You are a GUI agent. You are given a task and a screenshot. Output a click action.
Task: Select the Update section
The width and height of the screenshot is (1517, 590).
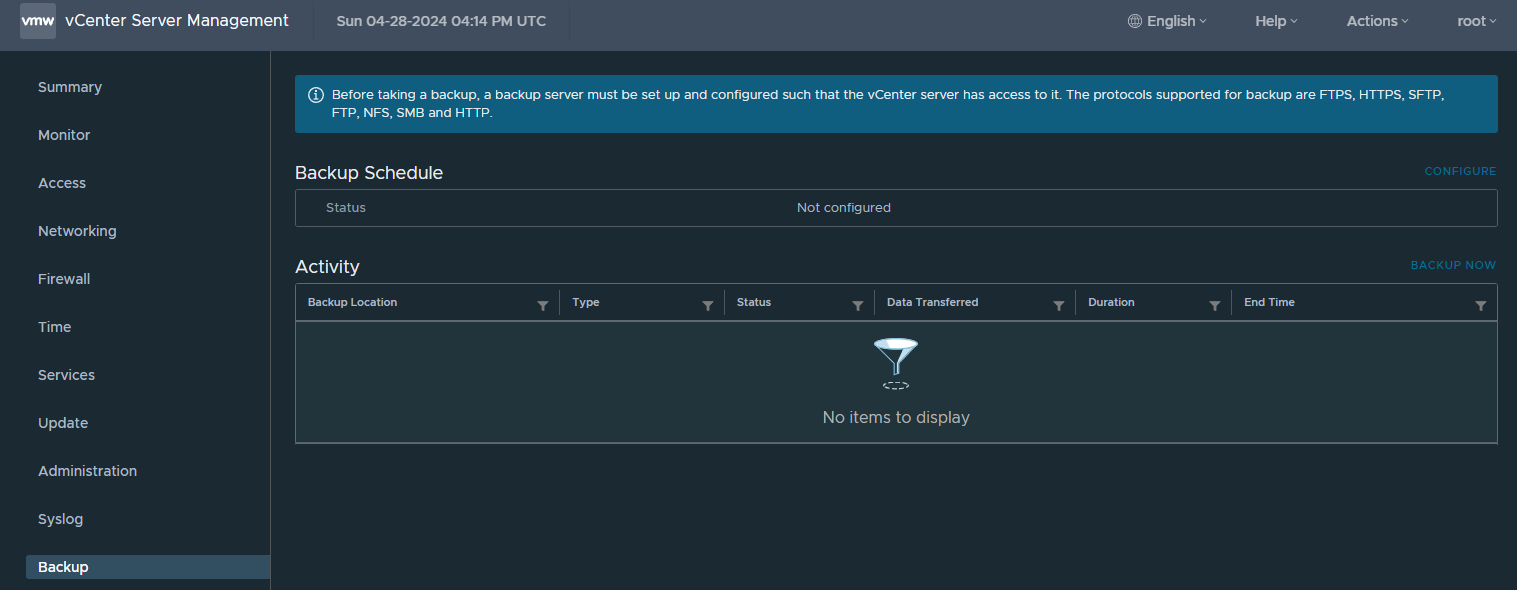click(x=63, y=423)
